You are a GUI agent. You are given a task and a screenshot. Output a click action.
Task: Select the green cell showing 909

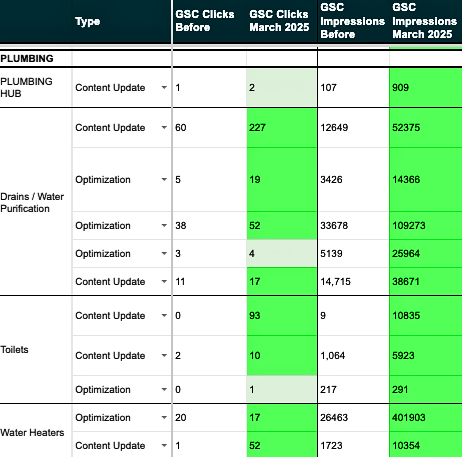[426, 88]
